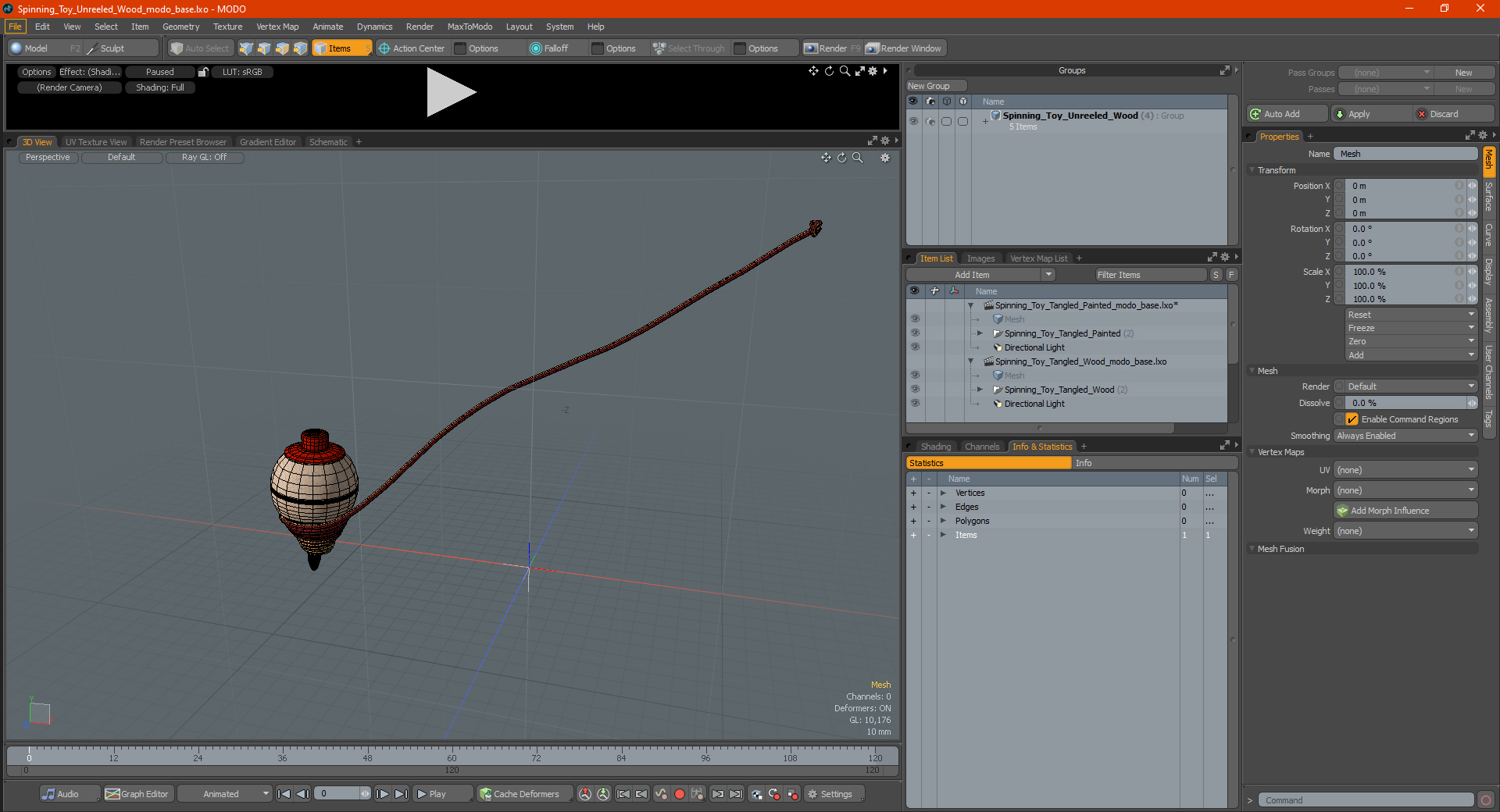Open the Render Default dropdown
1500x812 pixels.
click(x=1410, y=386)
